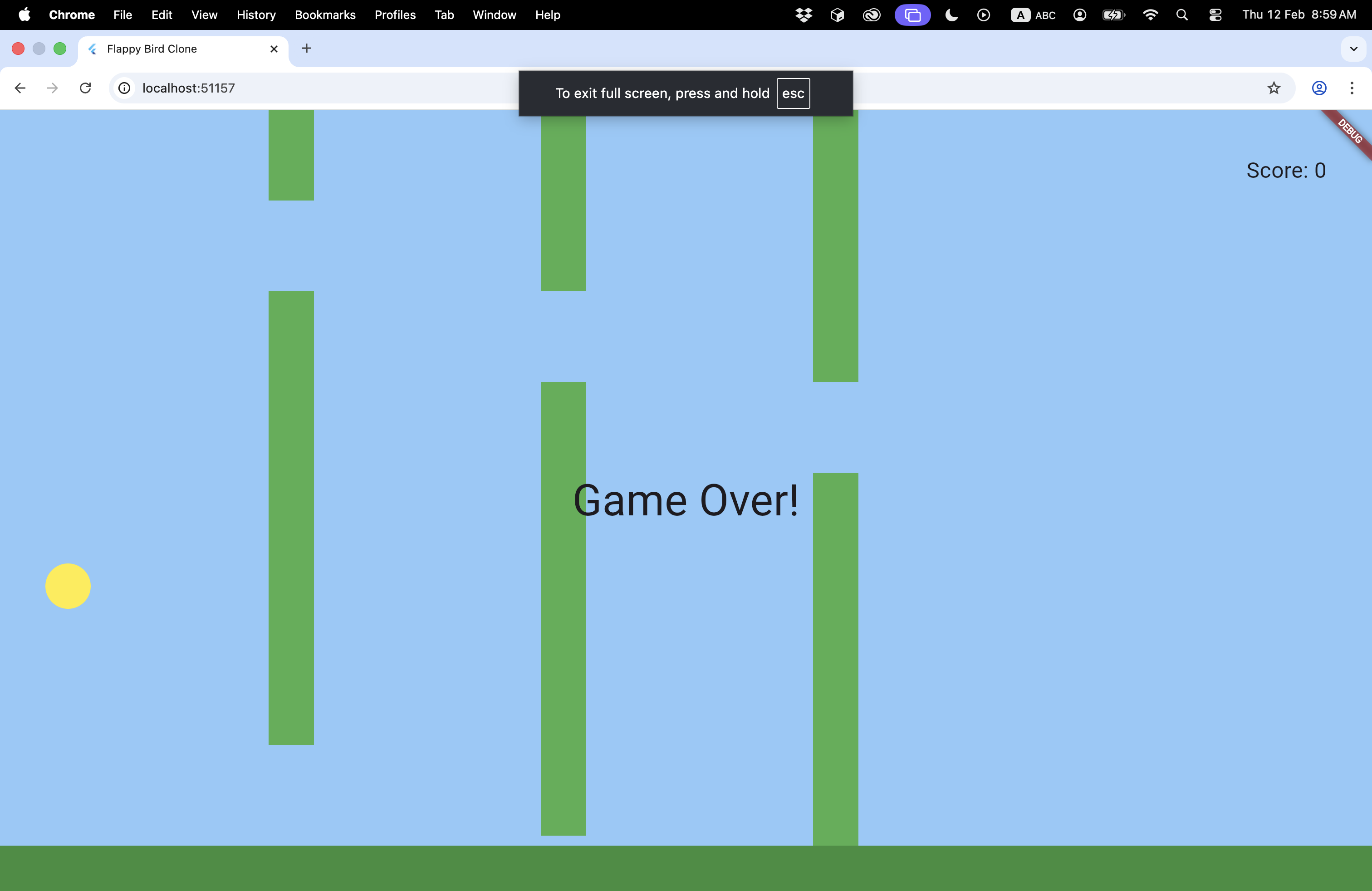The height and width of the screenshot is (891, 1372).
Task: Click the yellow bird circle
Action: pyautogui.click(x=68, y=586)
